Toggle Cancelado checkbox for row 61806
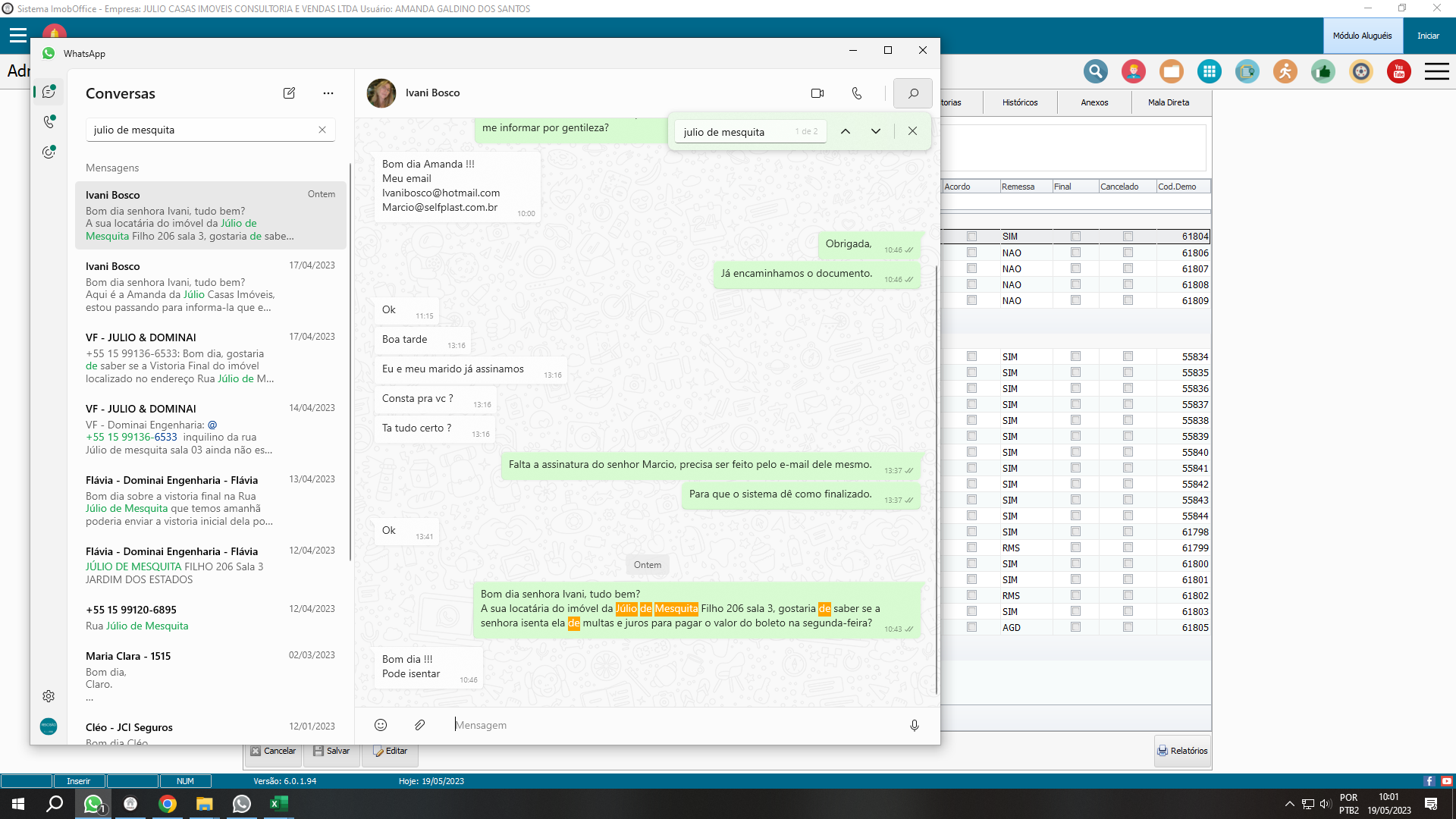Image resolution: width=1456 pixels, height=819 pixels. coord(1128,253)
